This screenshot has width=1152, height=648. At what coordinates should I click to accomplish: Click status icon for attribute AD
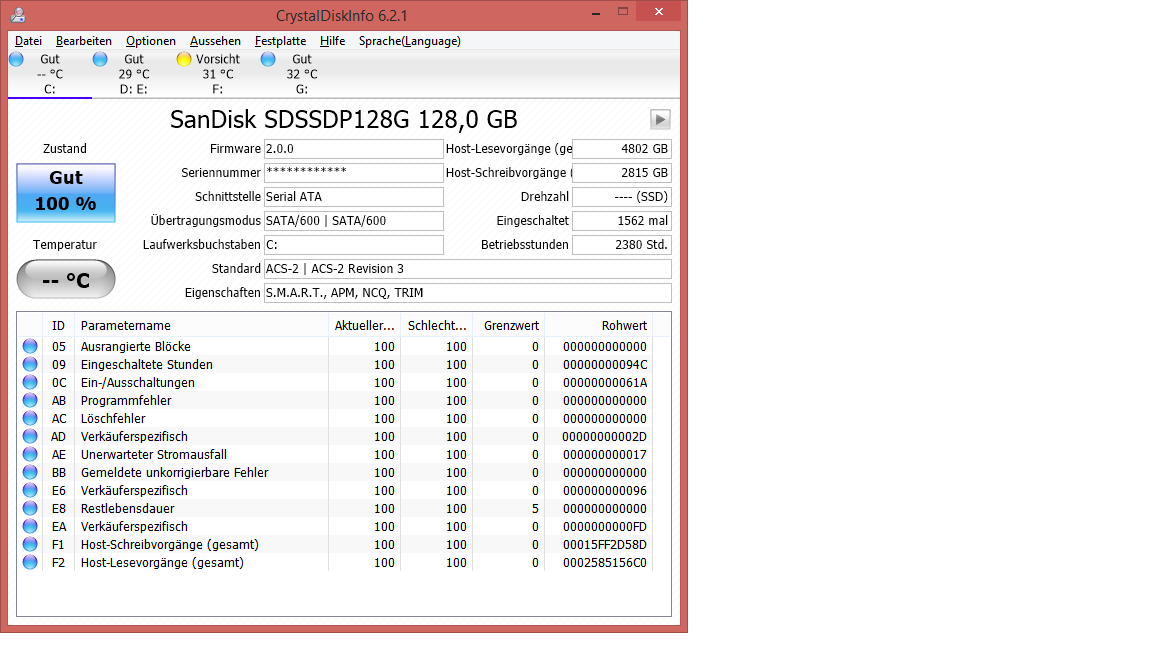(30, 436)
